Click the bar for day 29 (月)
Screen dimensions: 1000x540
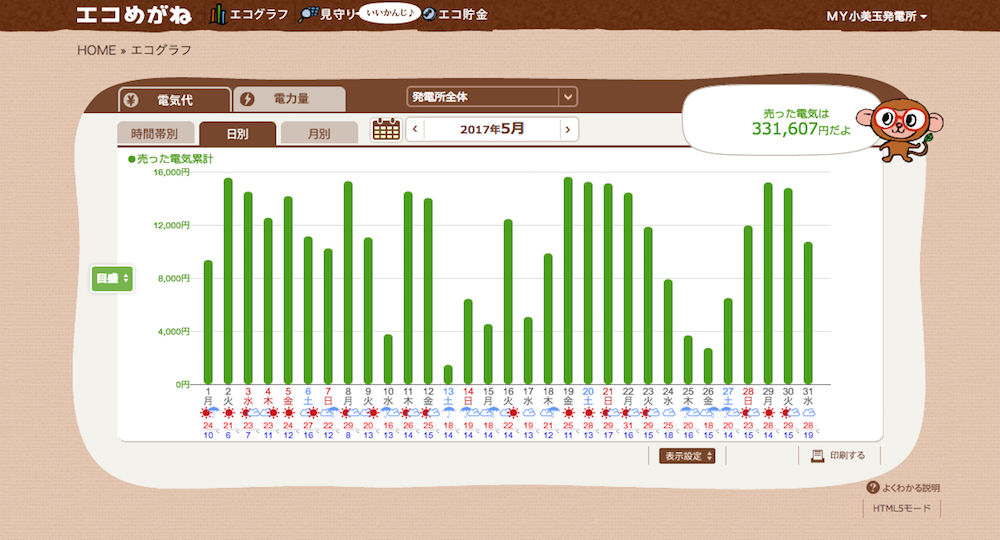[x=768, y=283]
